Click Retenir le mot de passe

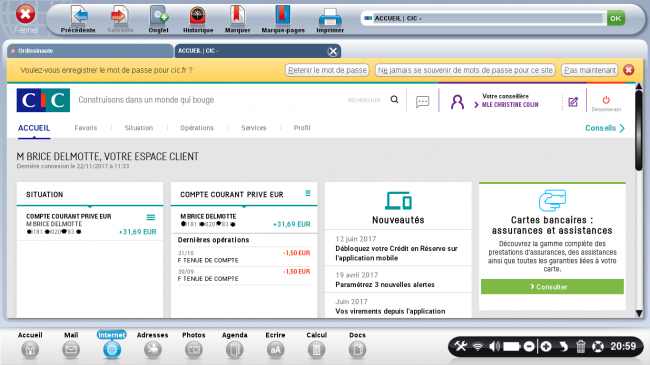click(x=327, y=70)
